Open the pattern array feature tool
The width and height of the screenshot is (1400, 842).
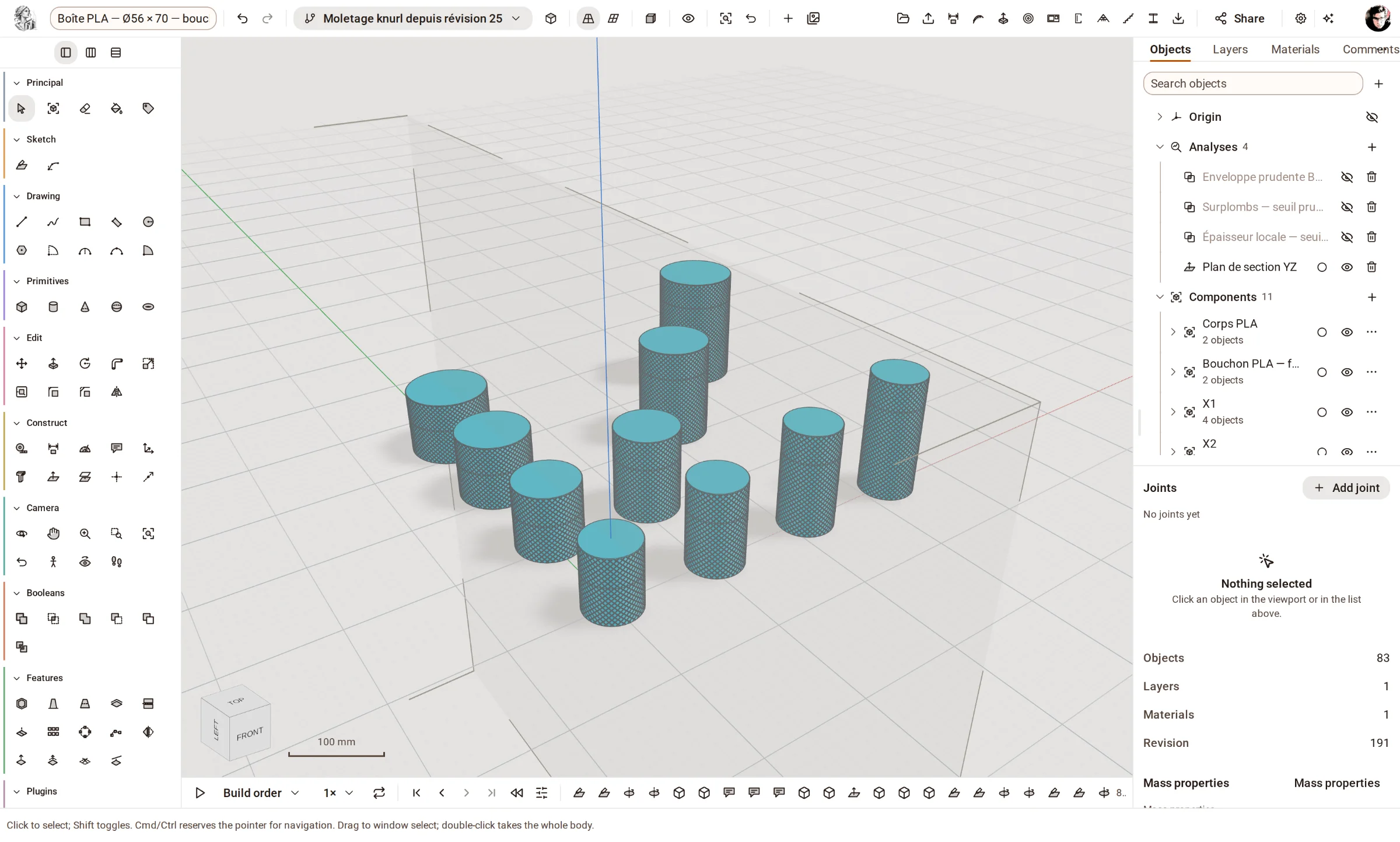coord(53,732)
